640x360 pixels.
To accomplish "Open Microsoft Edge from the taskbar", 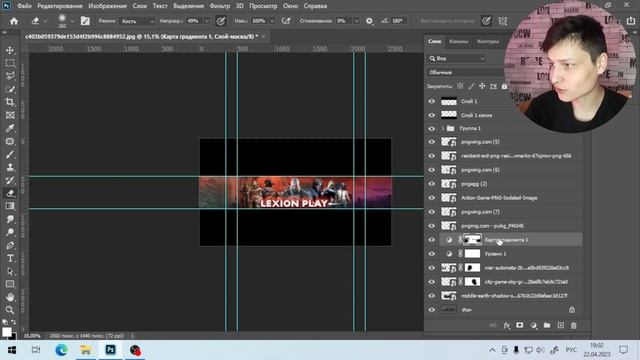I will 61,350.
